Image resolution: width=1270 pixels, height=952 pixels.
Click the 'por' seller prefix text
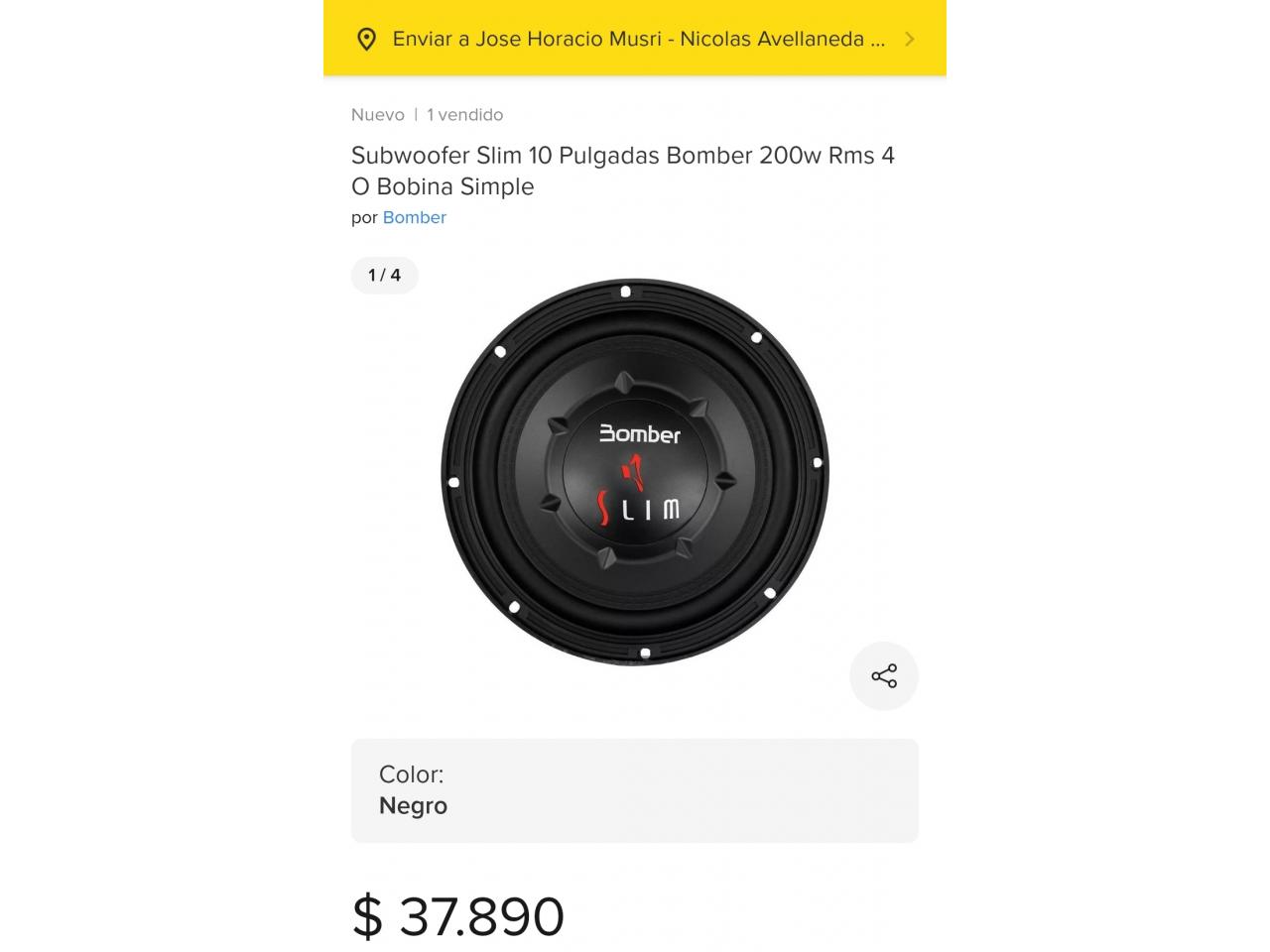(364, 218)
